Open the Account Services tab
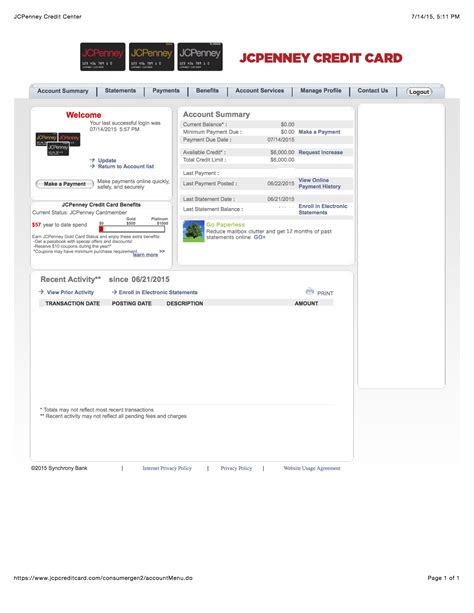 (260, 90)
